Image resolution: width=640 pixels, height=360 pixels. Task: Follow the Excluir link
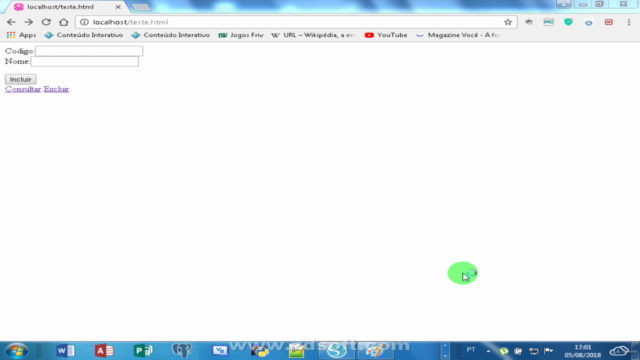56,89
